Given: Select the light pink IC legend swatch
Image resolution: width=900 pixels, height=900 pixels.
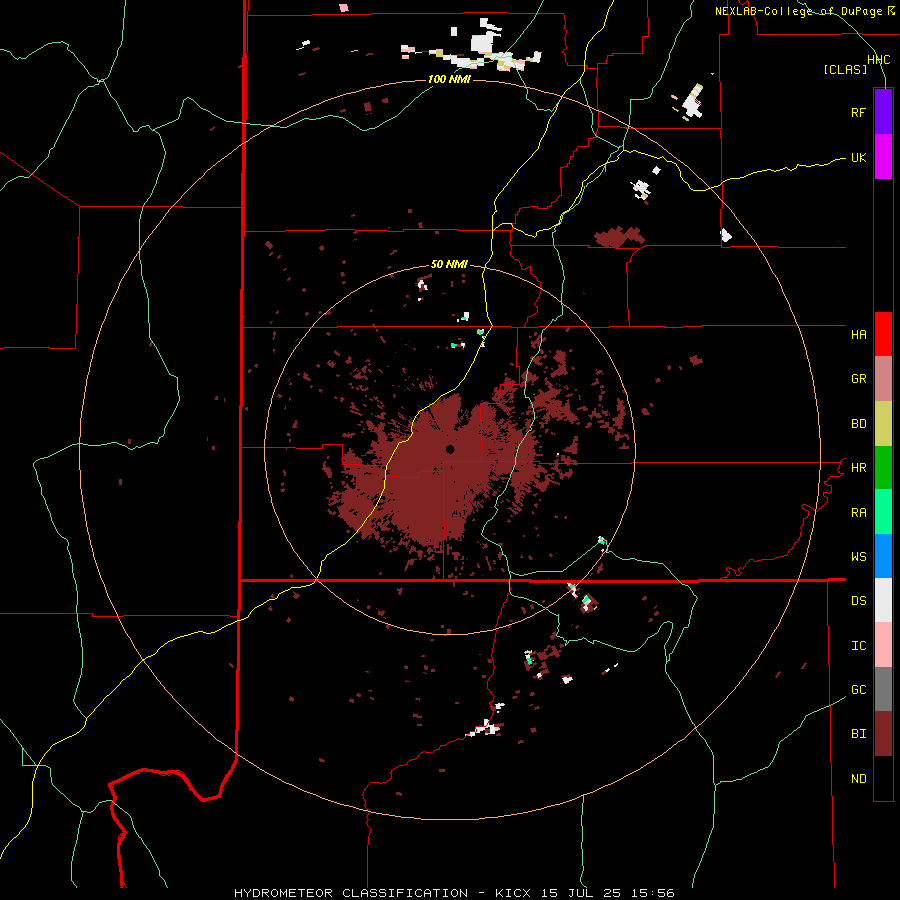Looking at the screenshot, I should pos(883,645).
